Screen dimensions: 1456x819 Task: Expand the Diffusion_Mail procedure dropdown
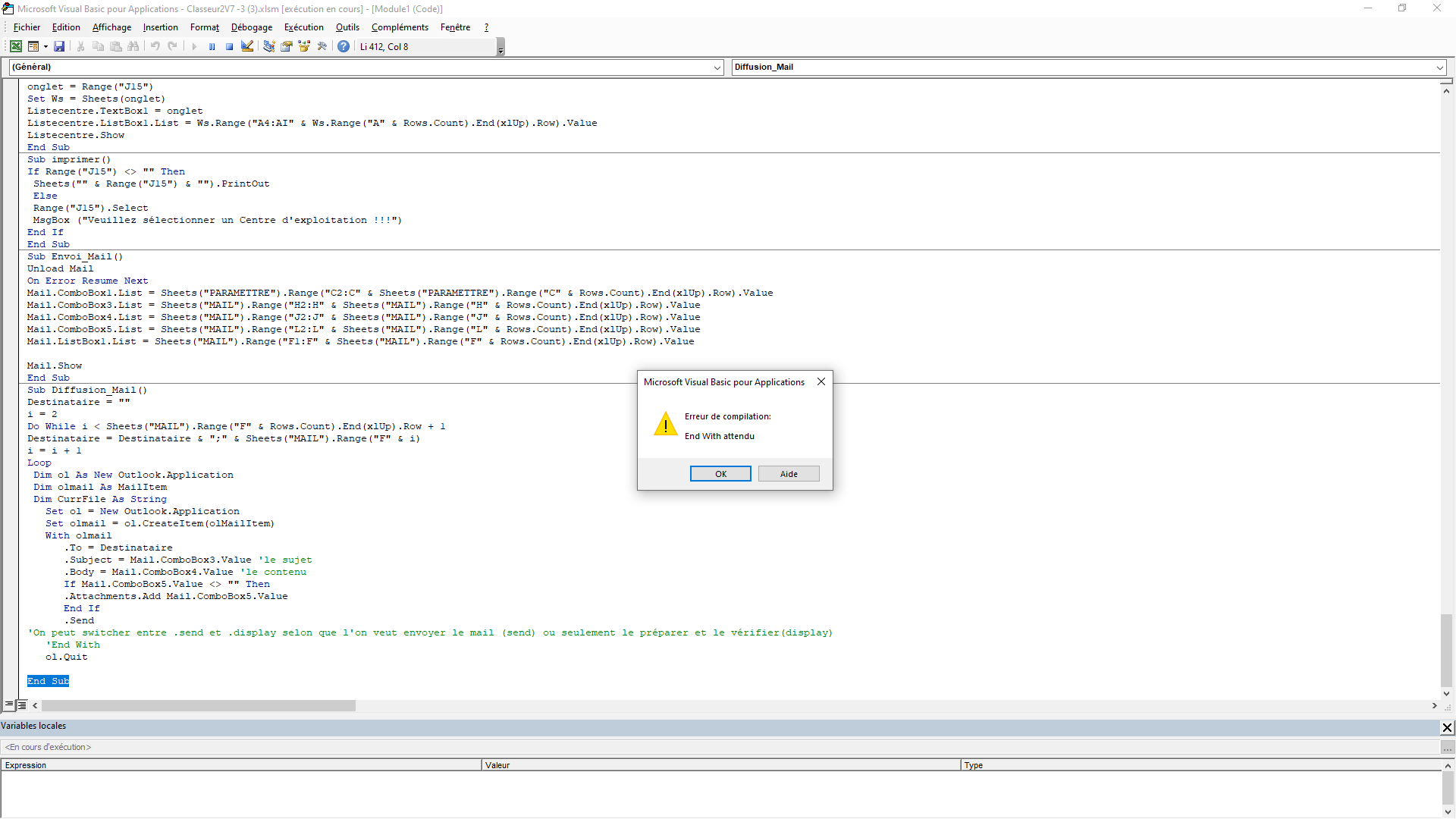(1439, 67)
